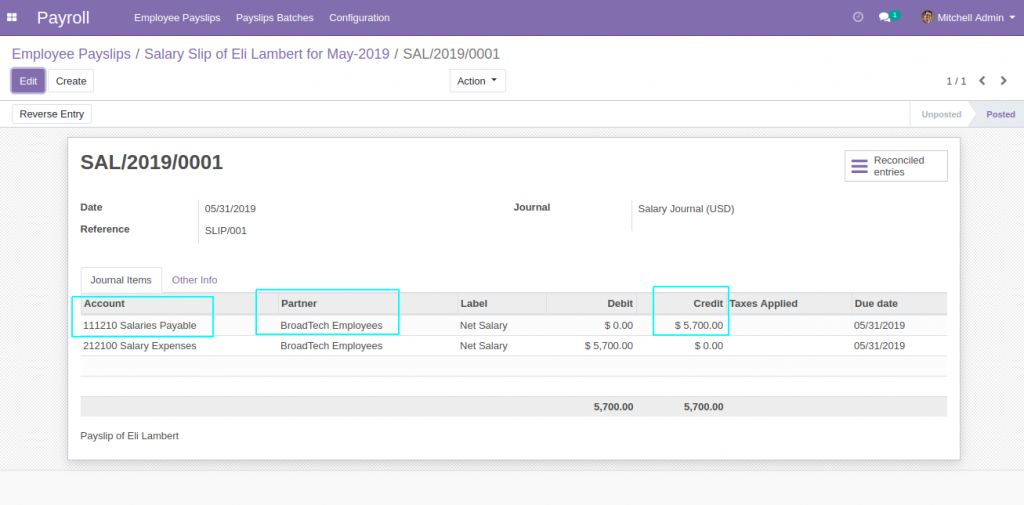Open the apps grid menu icon
The width and height of the screenshot is (1024, 505).
point(12,18)
